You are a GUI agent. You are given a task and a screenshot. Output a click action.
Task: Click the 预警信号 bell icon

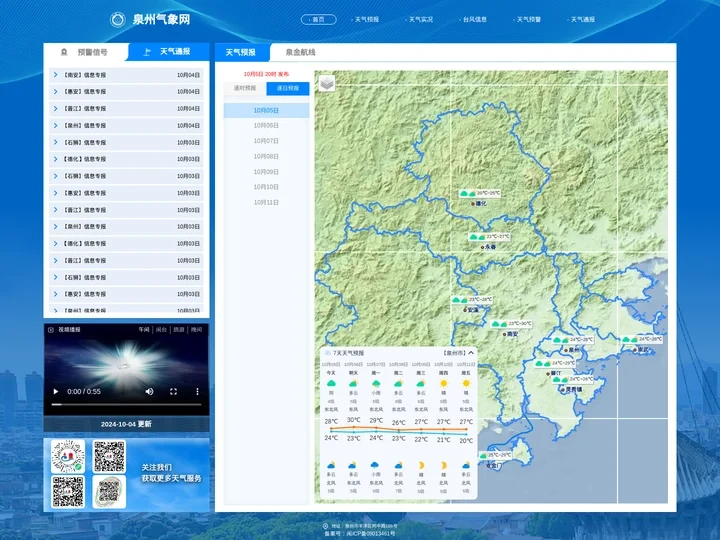64,52
